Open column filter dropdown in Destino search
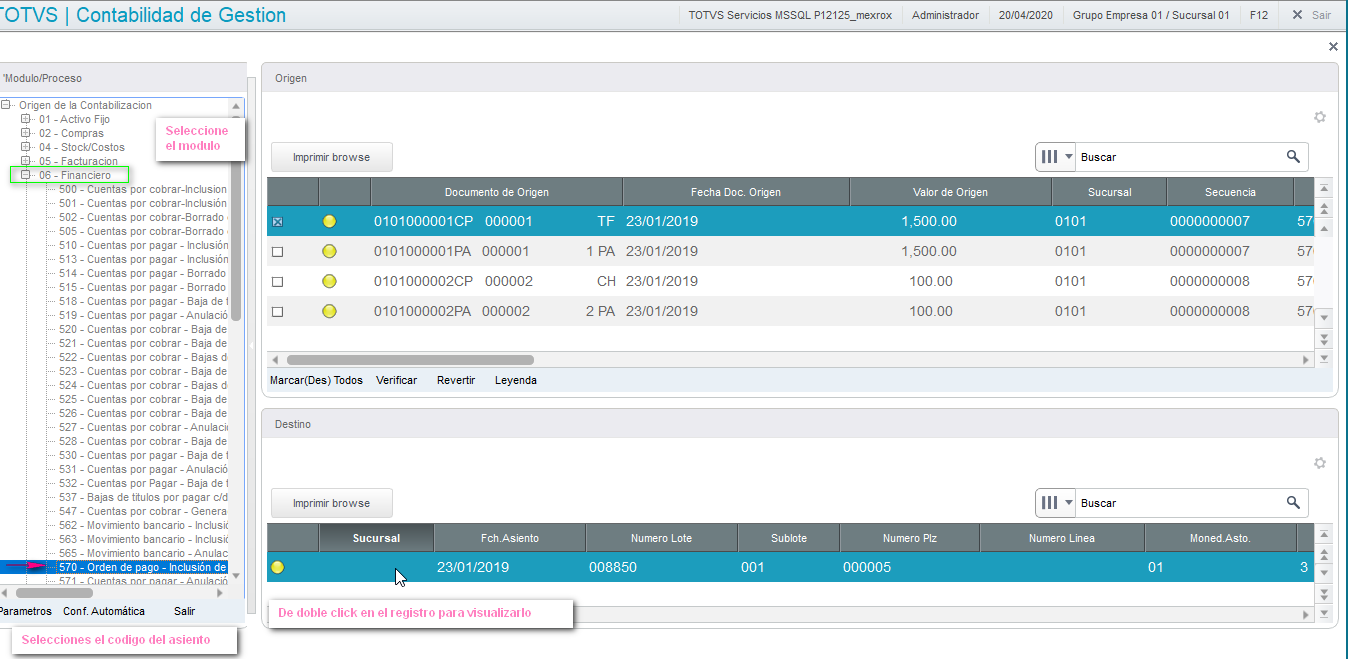 point(1069,503)
